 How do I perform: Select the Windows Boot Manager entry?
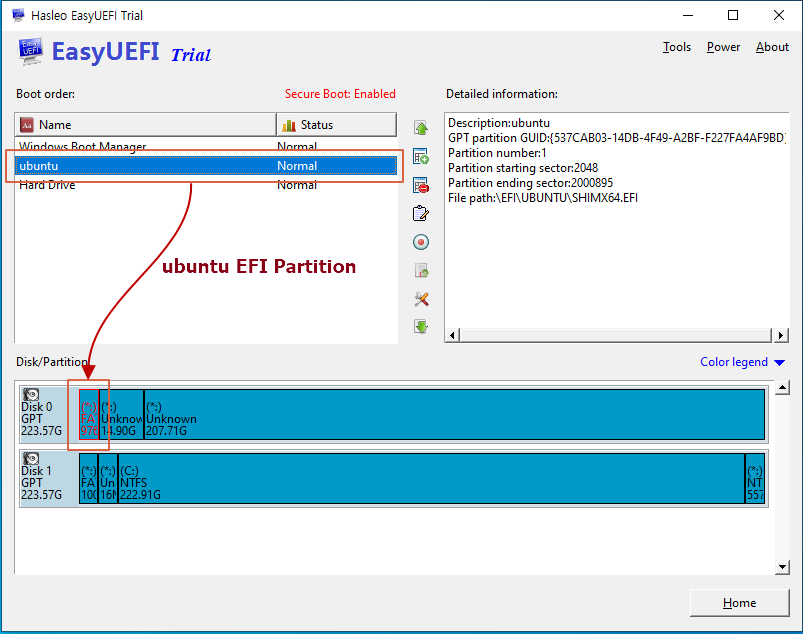205,146
